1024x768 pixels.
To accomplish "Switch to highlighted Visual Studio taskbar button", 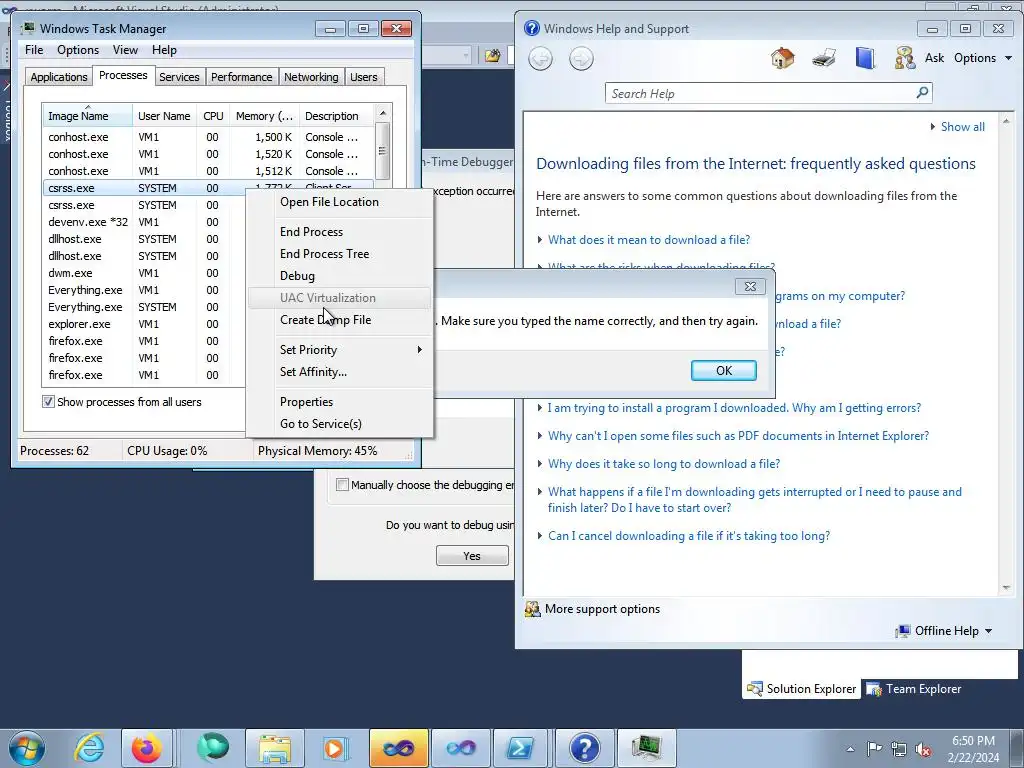I will 398,748.
